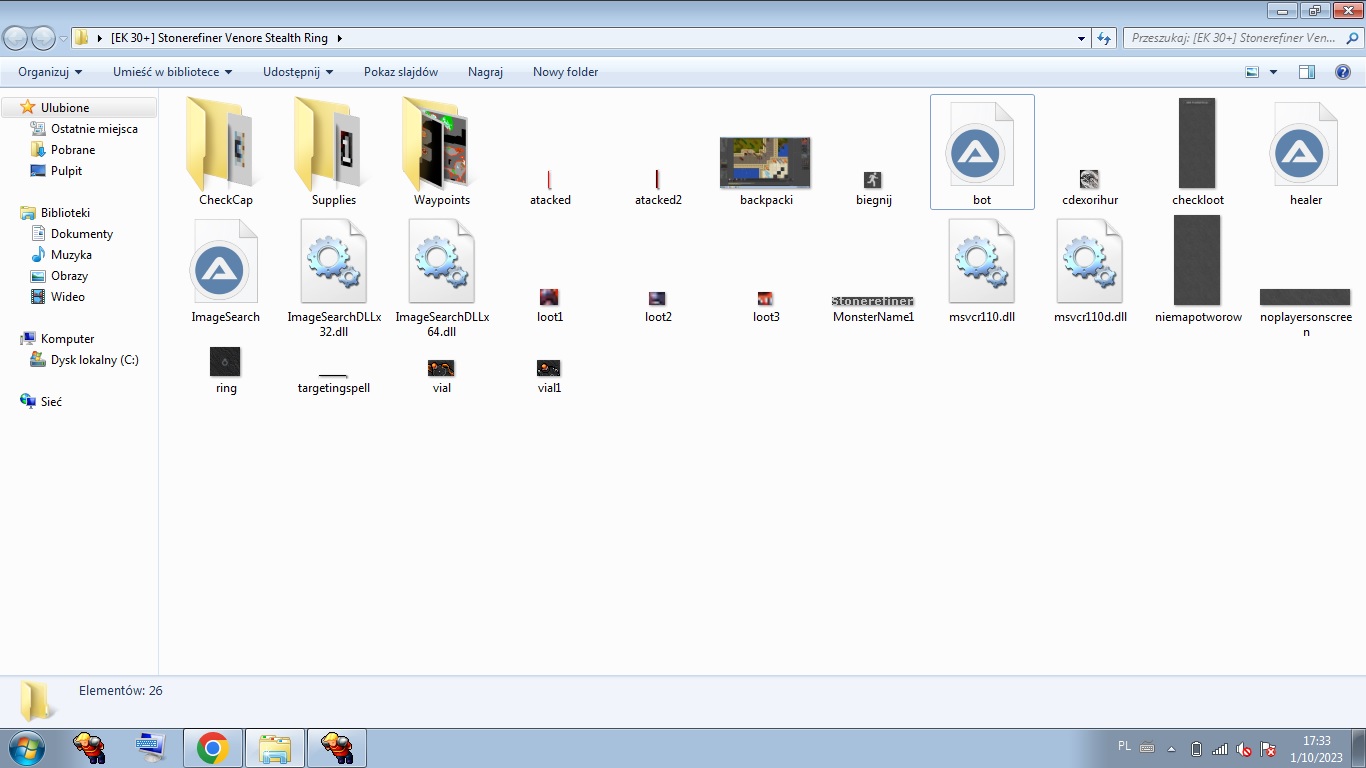Open Google Chrome from the taskbar
This screenshot has width=1366, height=768.
point(212,748)
